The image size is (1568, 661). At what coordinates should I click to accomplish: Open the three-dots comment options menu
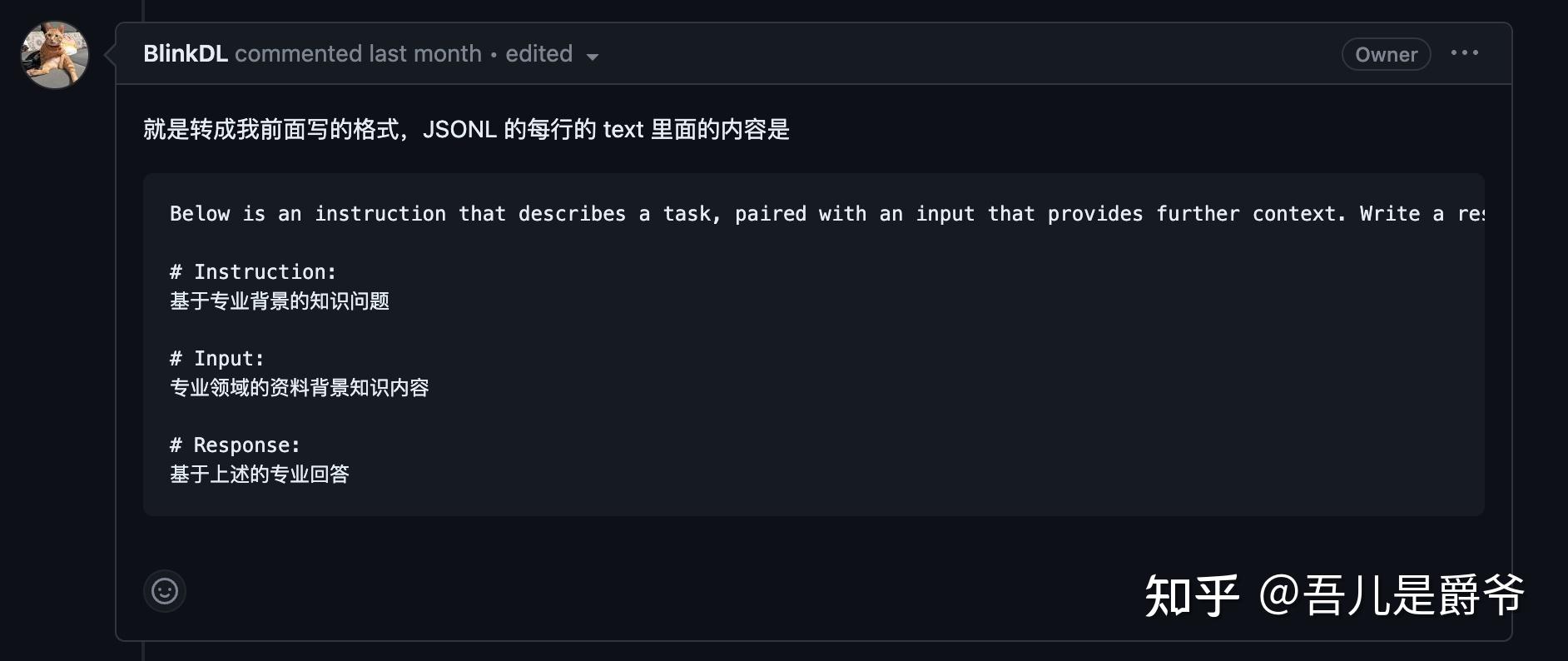click(x=1464, y=52)
